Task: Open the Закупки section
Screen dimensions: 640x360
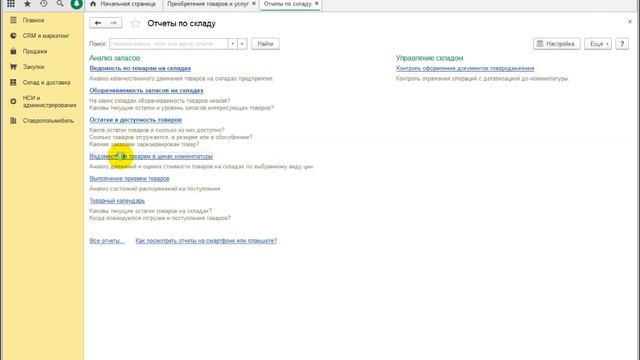Action: coord(33,67)
